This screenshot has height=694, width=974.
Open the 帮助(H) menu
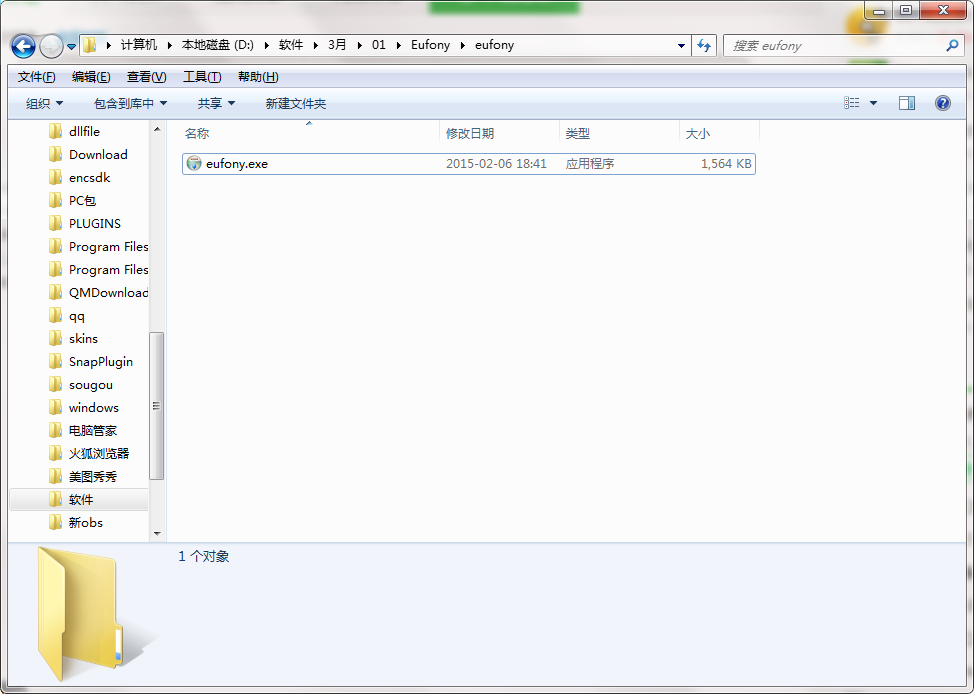click(258, 77)
